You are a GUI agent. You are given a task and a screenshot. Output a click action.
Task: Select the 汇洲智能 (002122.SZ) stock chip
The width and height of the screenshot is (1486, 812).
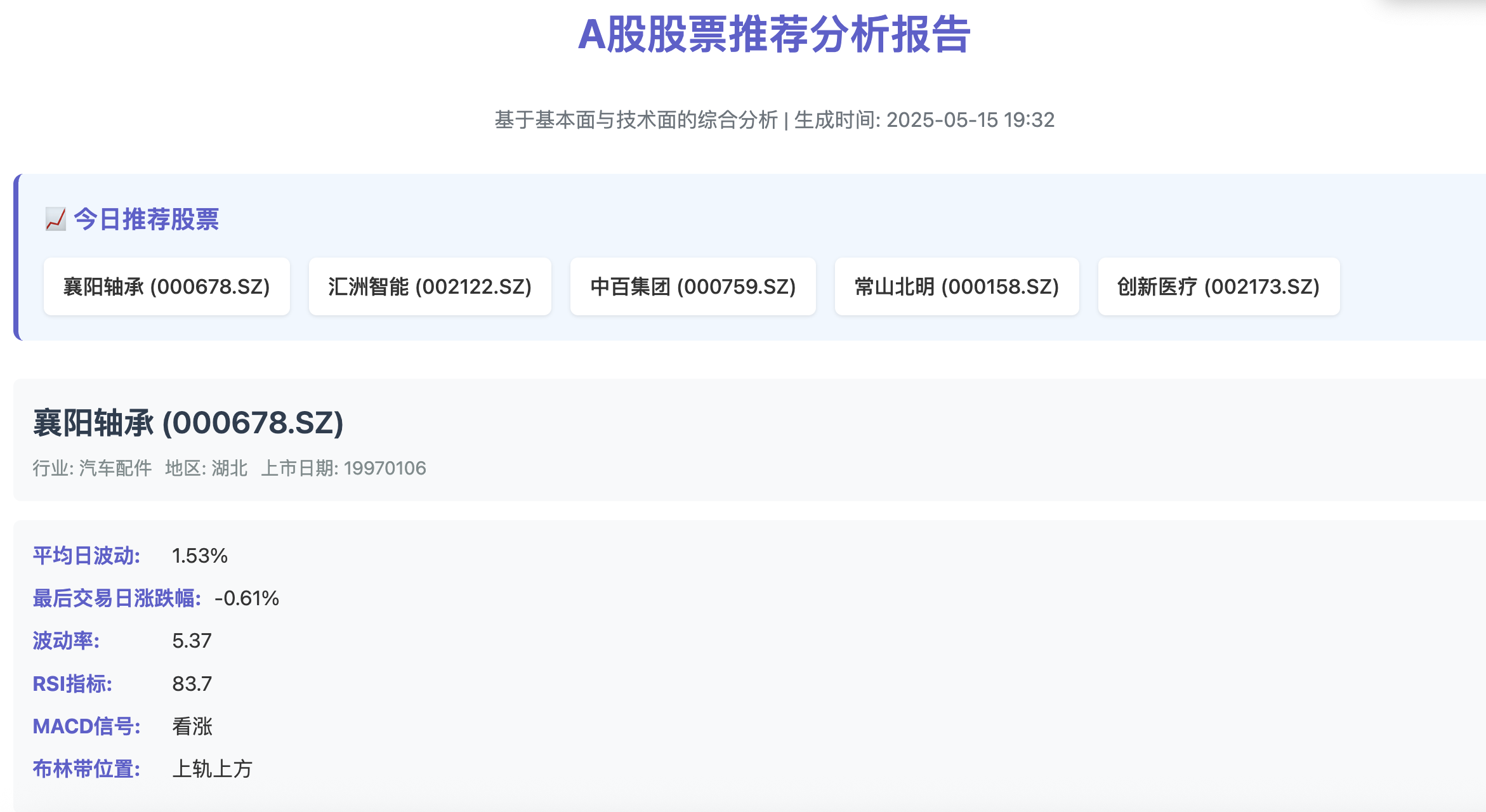click(x=430, y=287)
